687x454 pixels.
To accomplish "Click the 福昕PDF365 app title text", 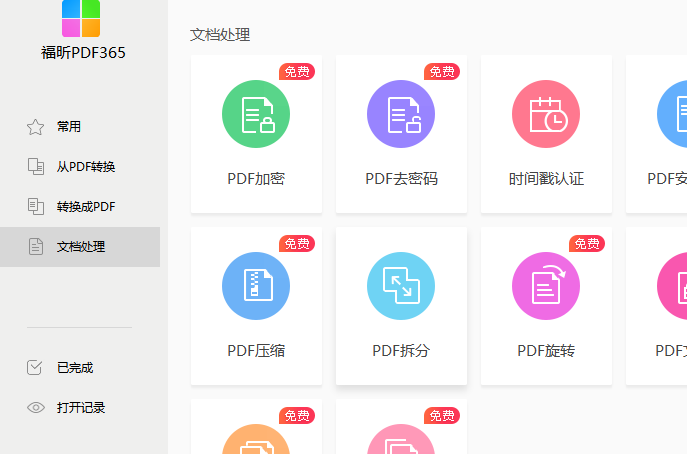I will (83, 53).
